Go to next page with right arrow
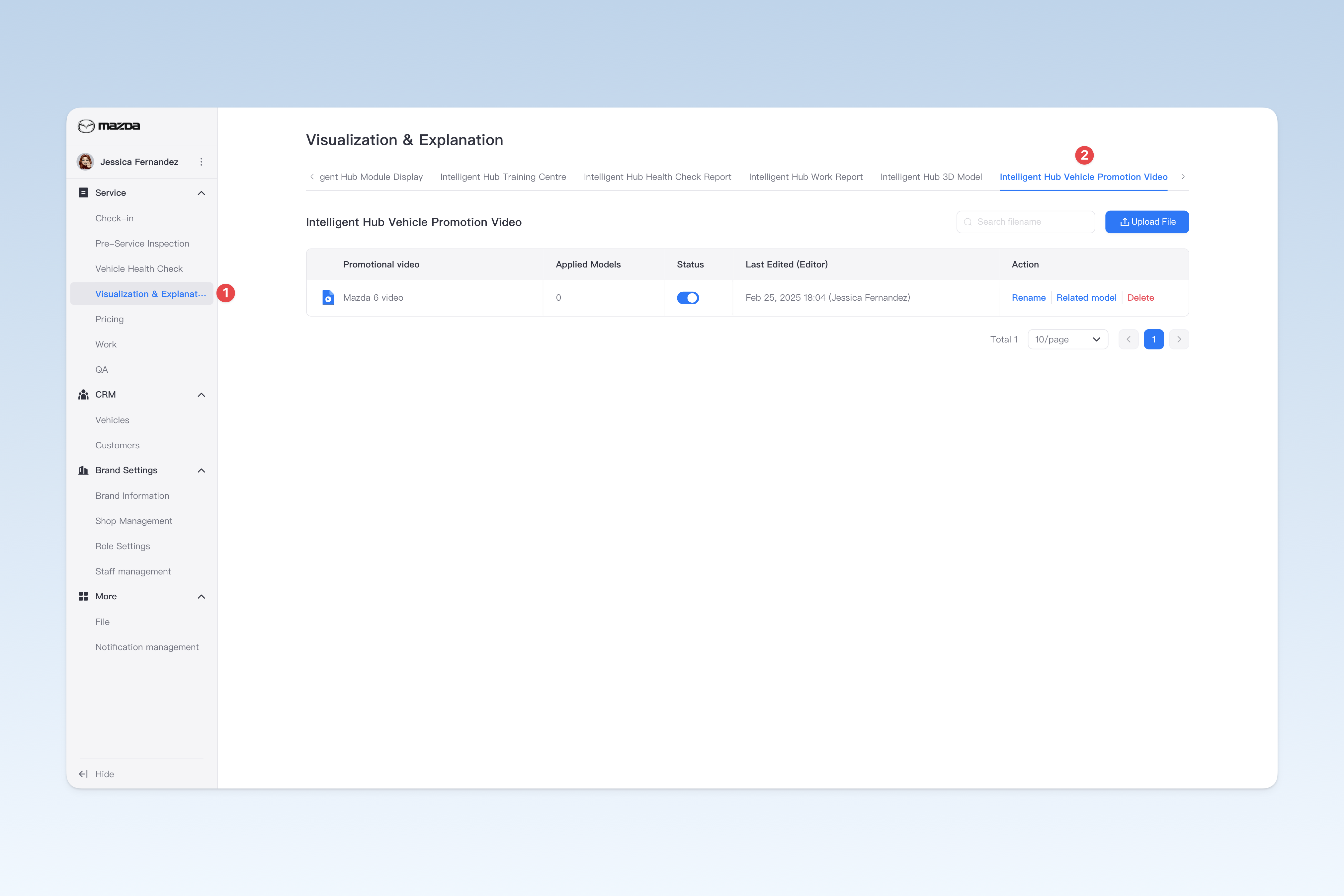Viewport: 1344px width, 896px height. click(x=1179, y=339)
